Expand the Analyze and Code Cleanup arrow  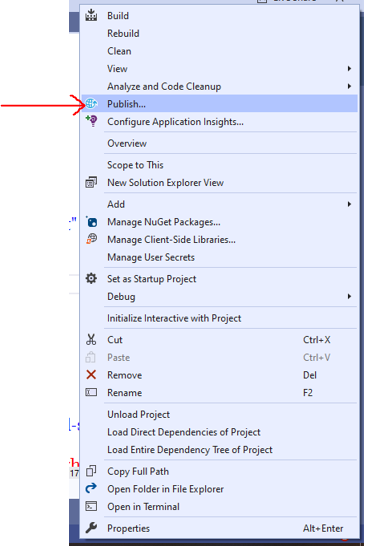pos(349,86)
